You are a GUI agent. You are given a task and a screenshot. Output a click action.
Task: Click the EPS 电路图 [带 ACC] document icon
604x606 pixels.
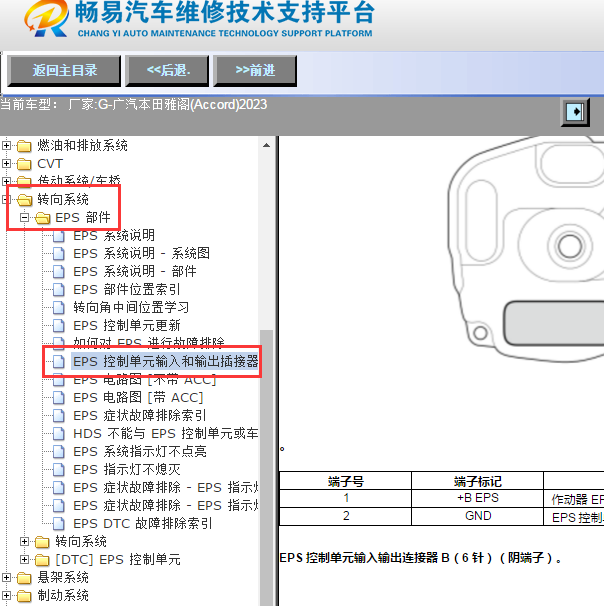(x=59, y=398)
